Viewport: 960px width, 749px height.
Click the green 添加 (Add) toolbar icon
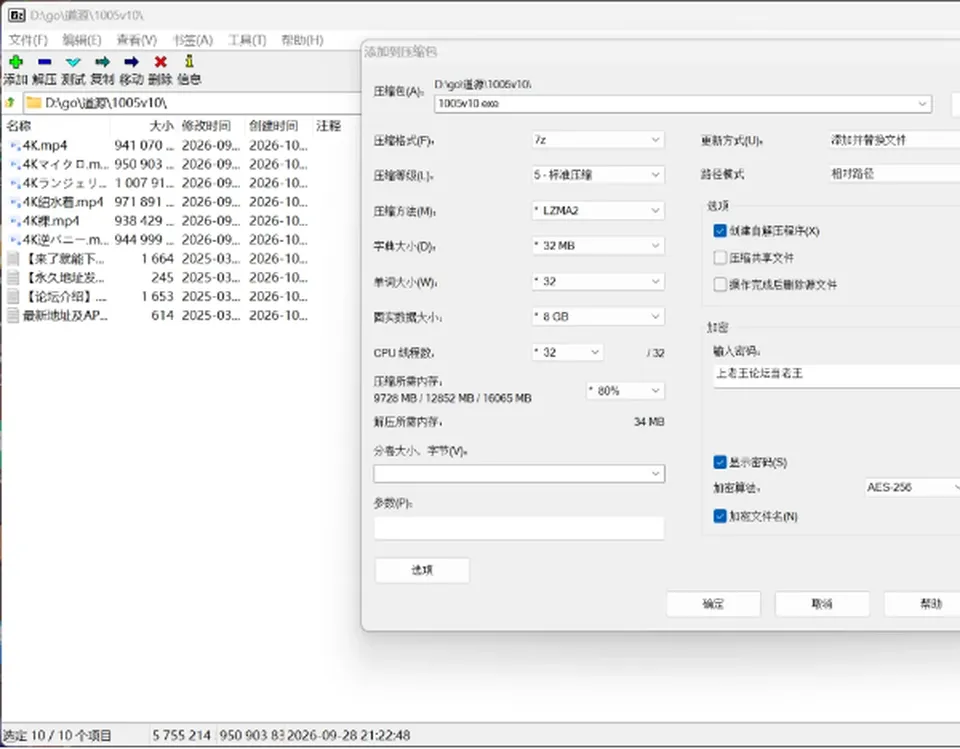click(16, 62)
